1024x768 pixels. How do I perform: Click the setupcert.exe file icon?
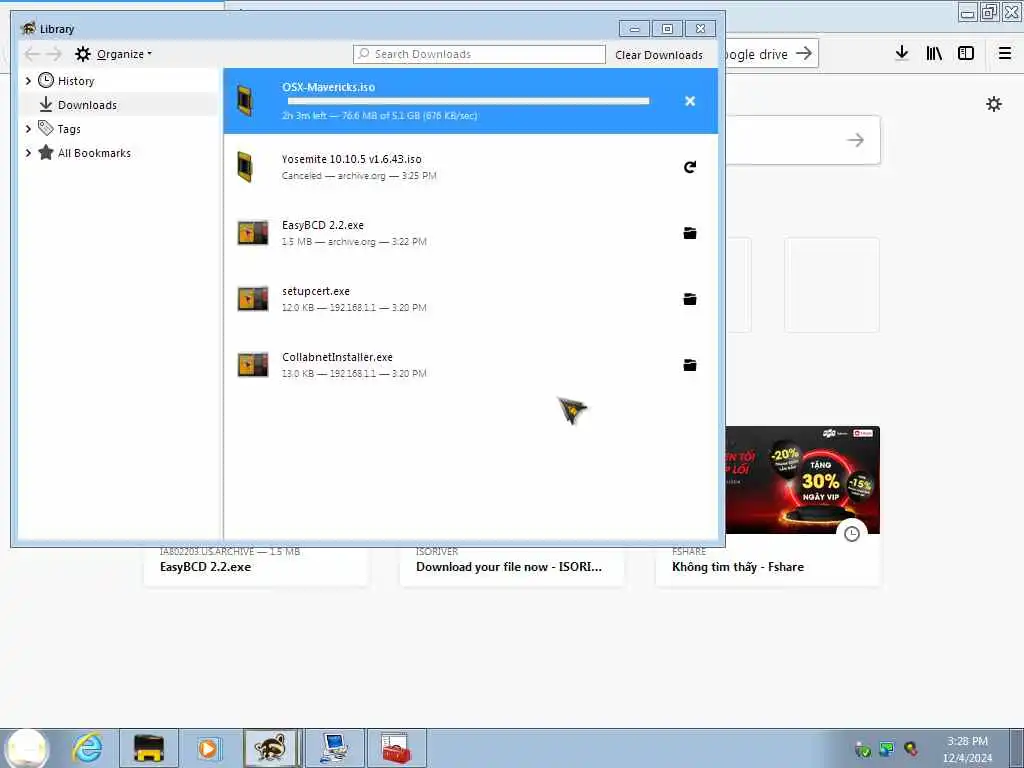tap(252, 299)
